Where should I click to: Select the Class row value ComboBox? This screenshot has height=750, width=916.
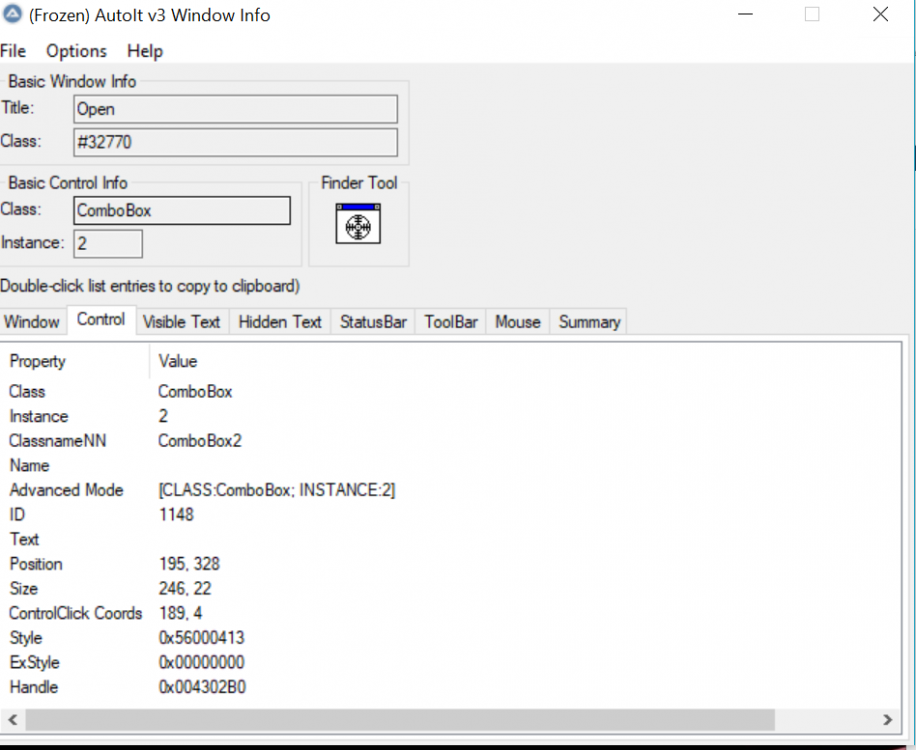(195, 391)
